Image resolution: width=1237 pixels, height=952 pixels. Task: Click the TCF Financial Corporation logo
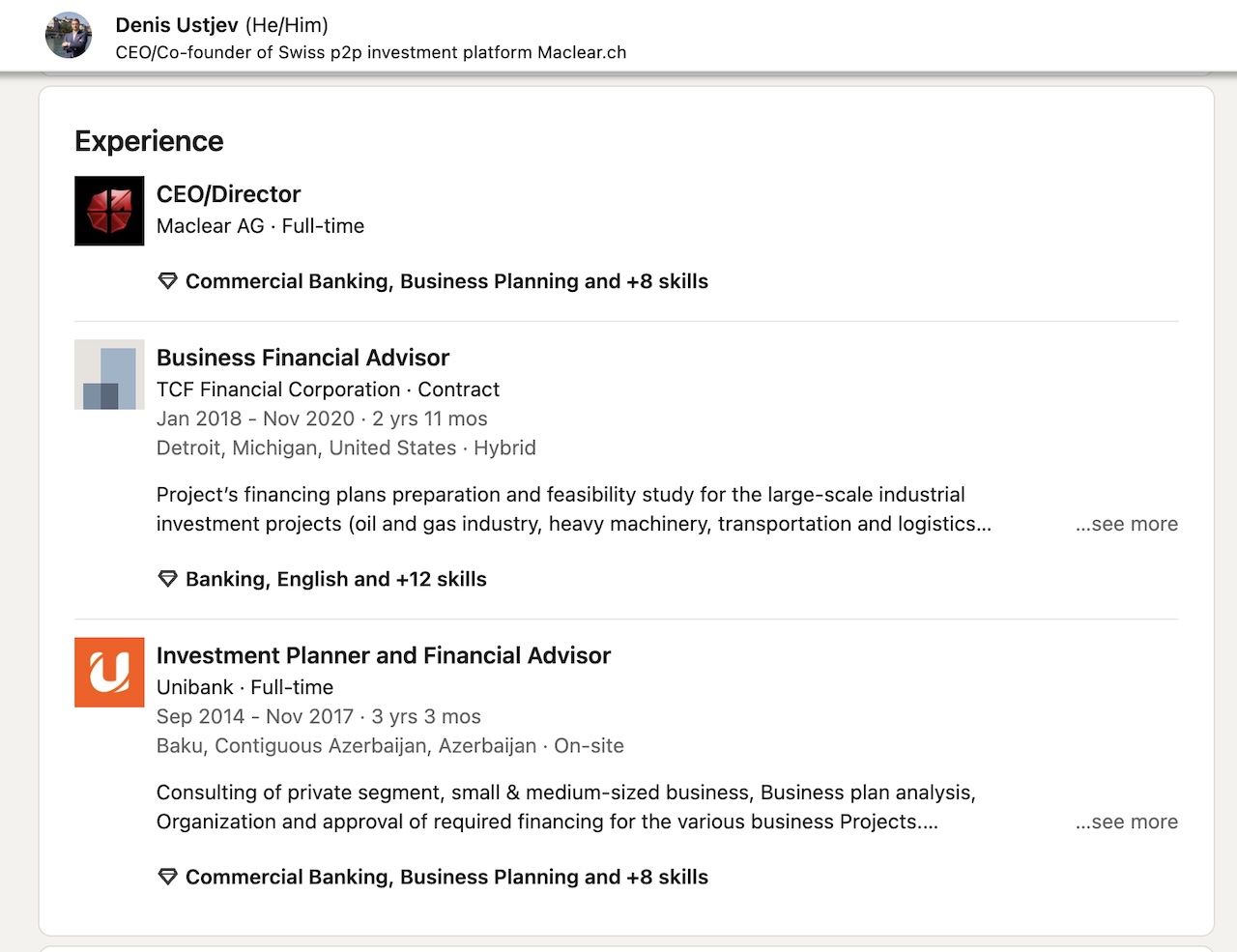coord(109,374)
